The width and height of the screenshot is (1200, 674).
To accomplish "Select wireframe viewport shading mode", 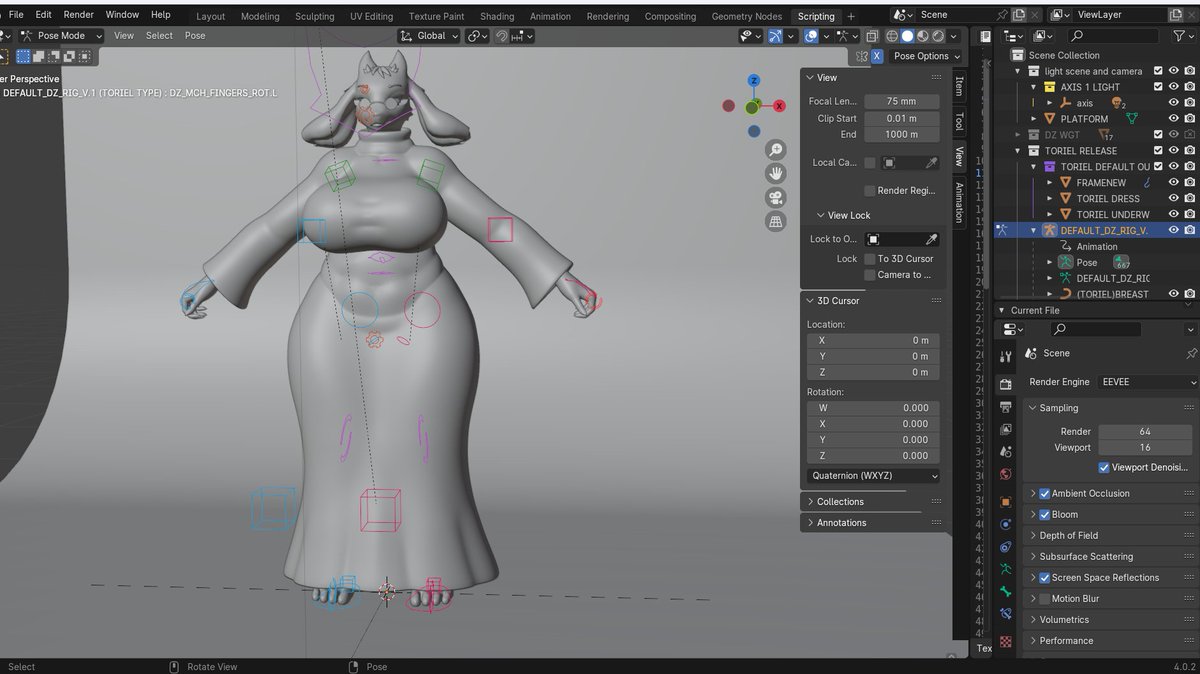I will (x=892, y=35).
